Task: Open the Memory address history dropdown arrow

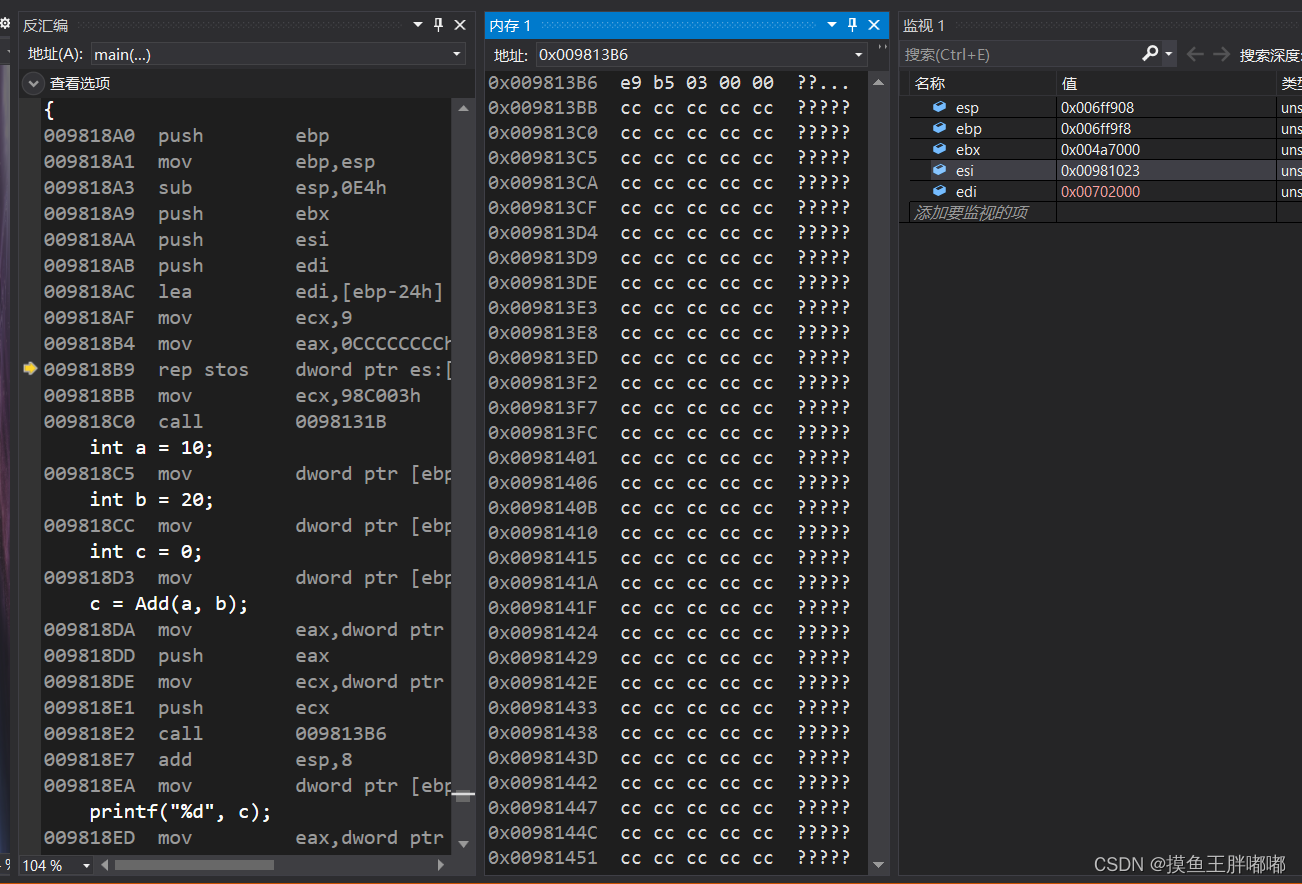Action: pyautogui.click(x=859, y=54)
